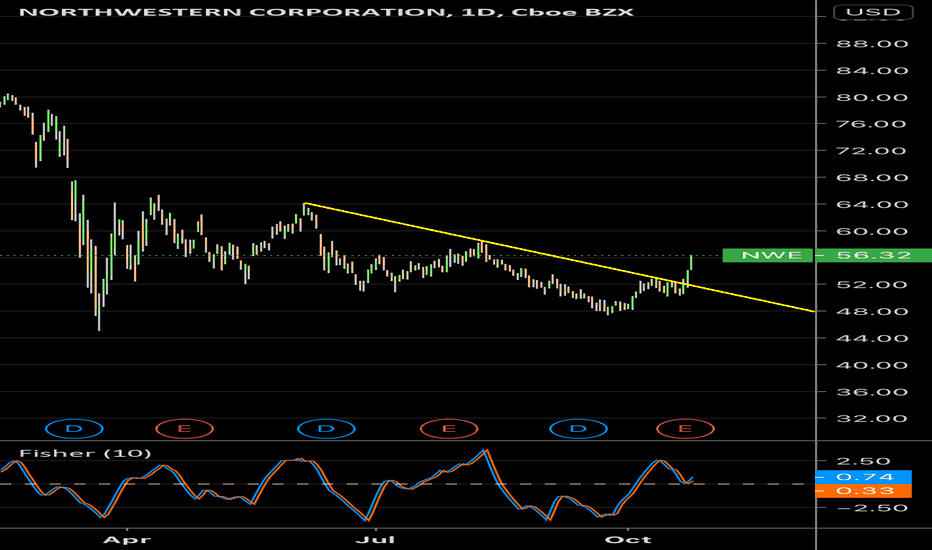Select the yellow descending trendline
932x550 pixels.
(559, 257)
